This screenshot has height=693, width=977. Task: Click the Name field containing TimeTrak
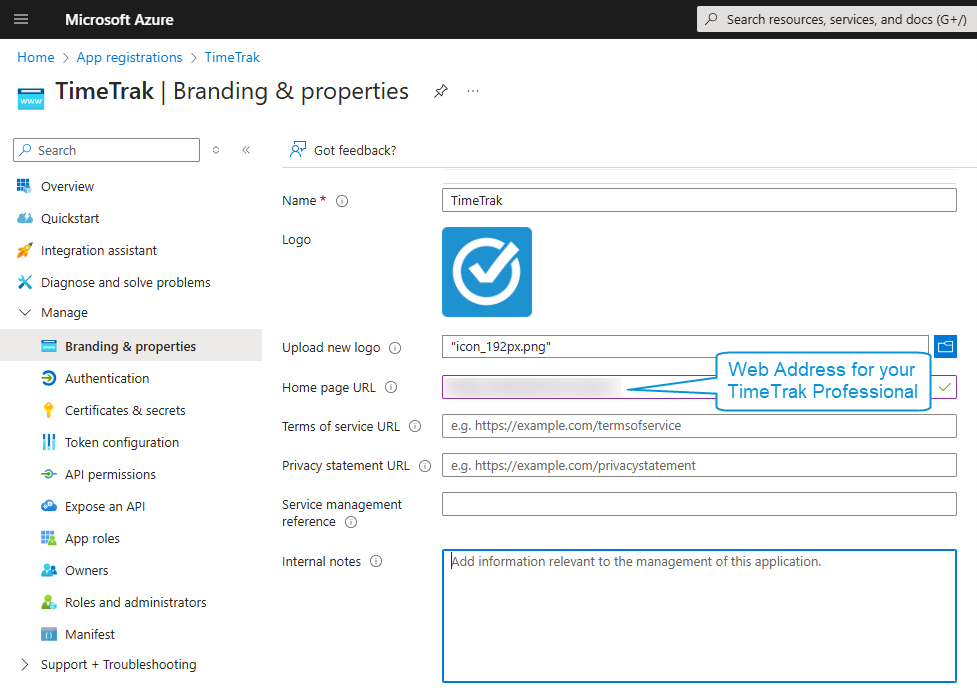click(699, 200)
